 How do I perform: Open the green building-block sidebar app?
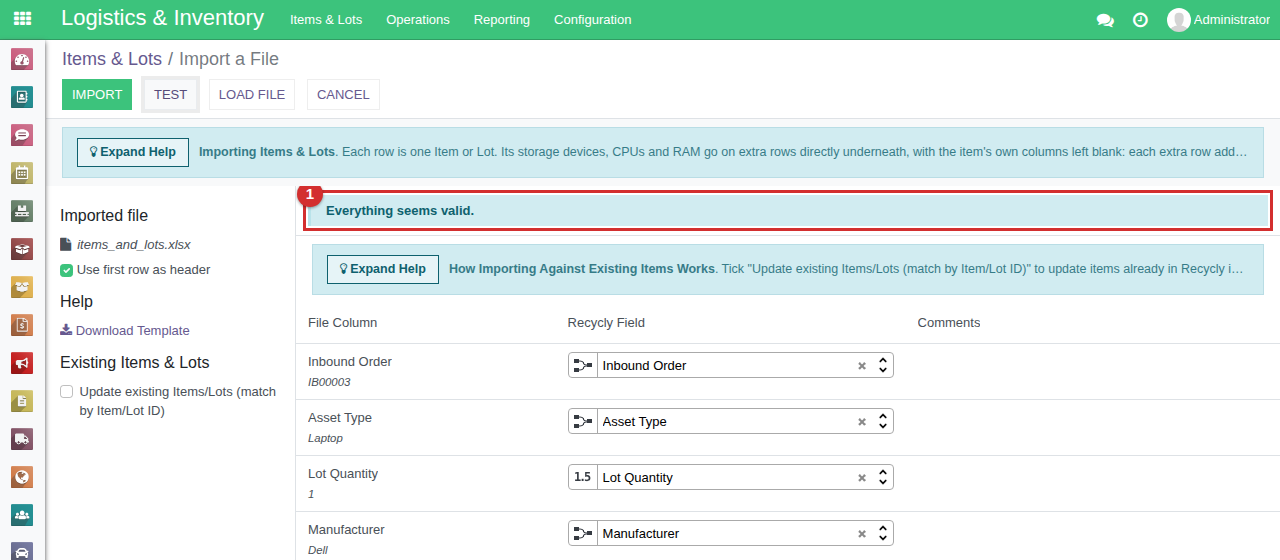pyautogui.click(x=22, y=211)
